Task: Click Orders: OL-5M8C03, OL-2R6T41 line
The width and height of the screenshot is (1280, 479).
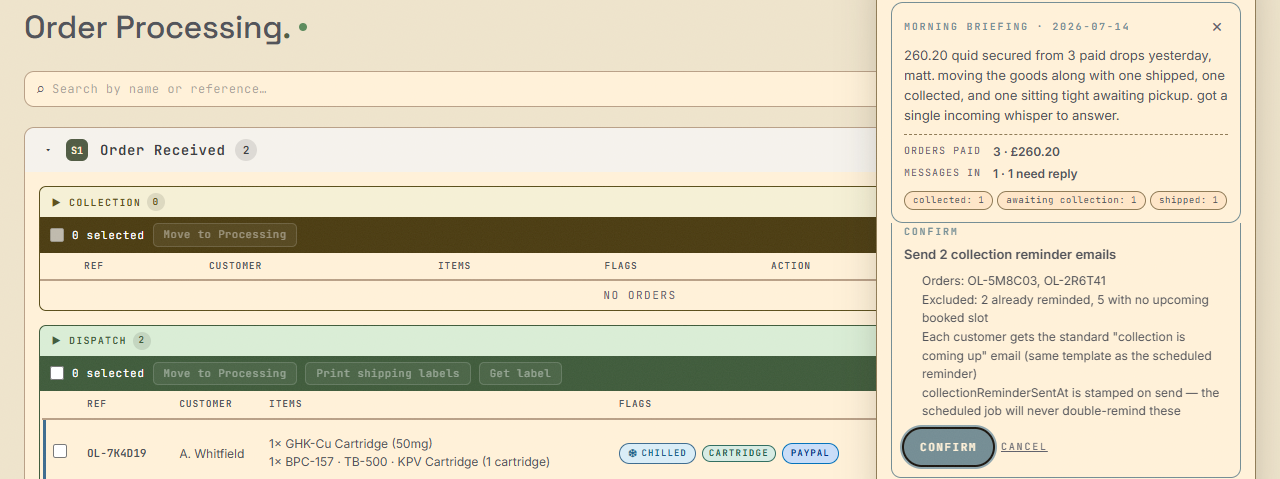Action: pyautogui.click(x=1014, y=281)
